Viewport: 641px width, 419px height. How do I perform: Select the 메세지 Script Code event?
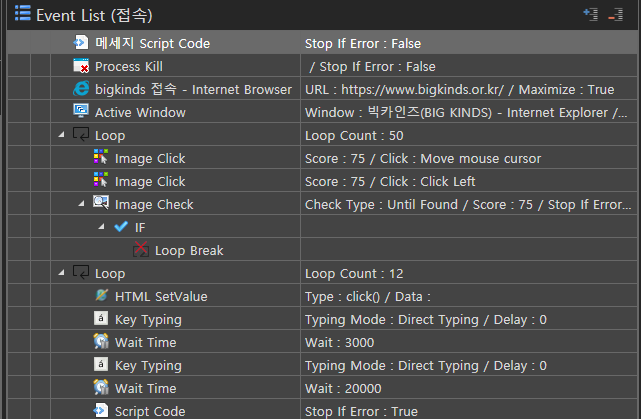[x=152, y=43]
